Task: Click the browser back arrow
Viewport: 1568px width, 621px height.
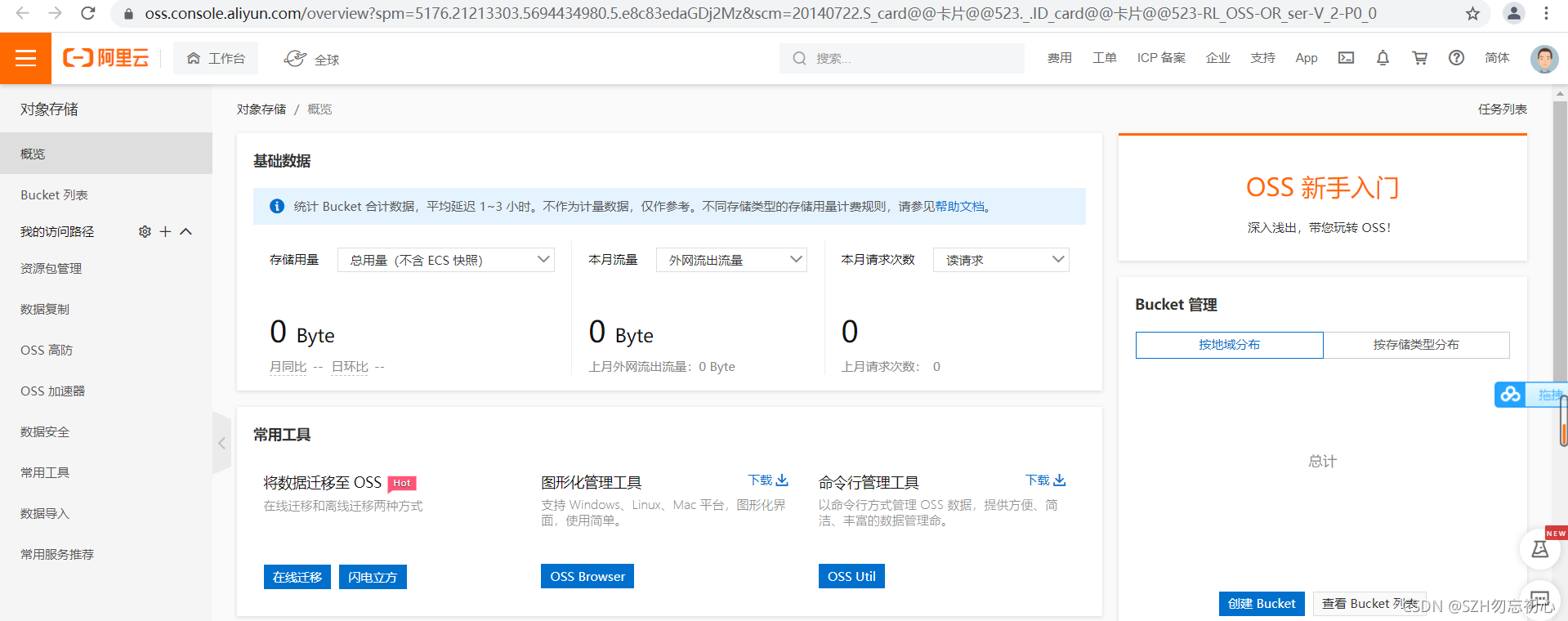Action: point(22,13)
